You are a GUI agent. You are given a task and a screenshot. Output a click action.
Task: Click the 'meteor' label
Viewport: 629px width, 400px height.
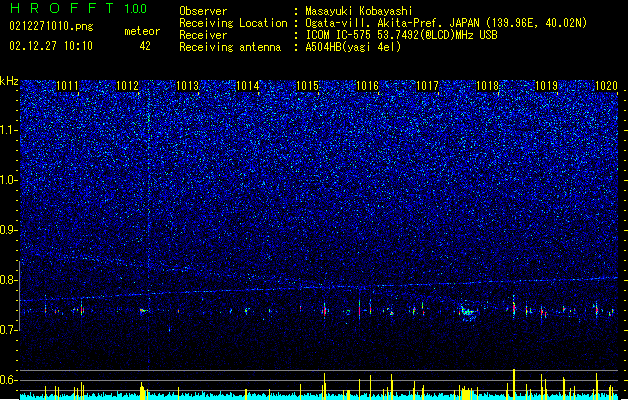click(142, 31)
